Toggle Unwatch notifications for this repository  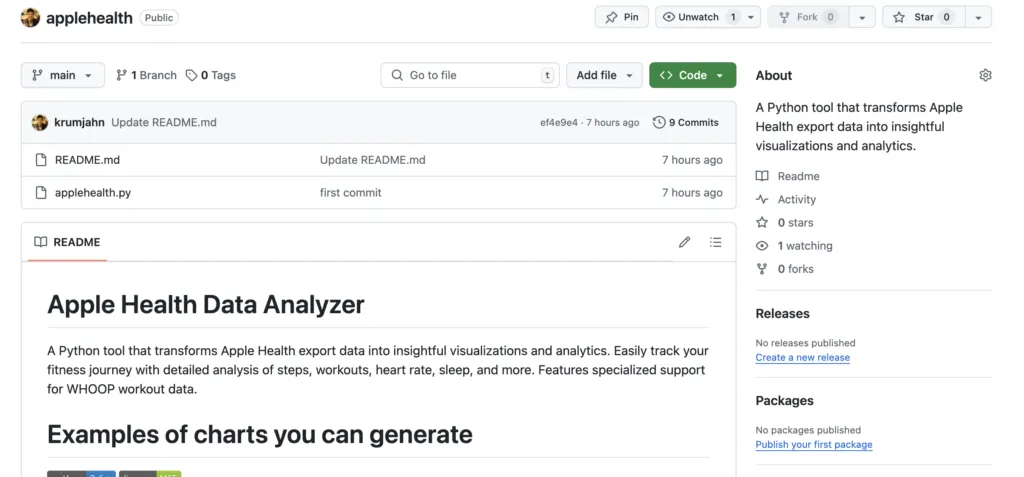pyautogui.click(x=698, y=17)
